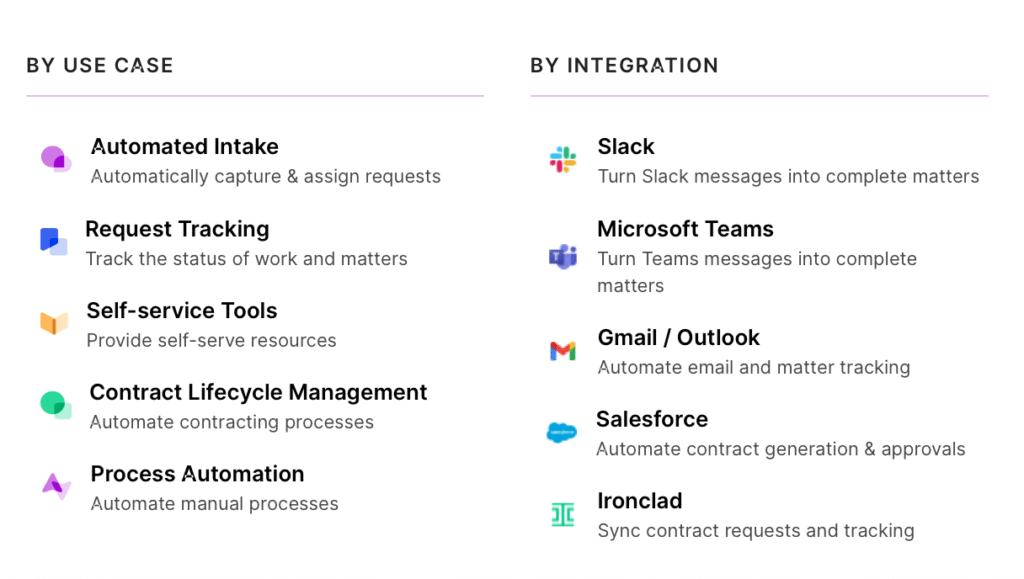Click the blue Request Tracking icon
Screen dimensions: 1024x579
[x=53, y=241]
